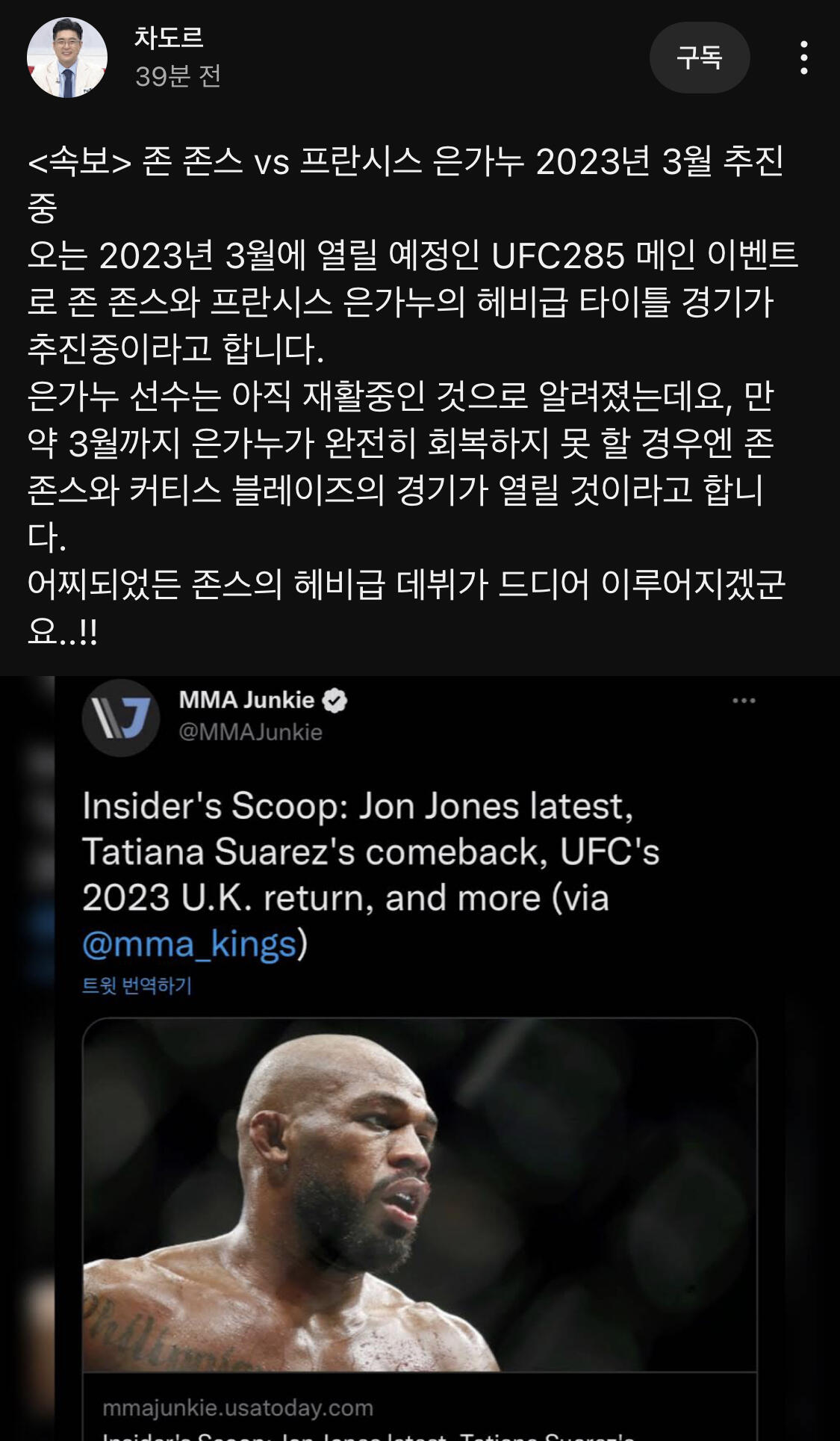Viewport: 840px width, 1441px height.
Task: Tap the <속보> headline text line
Action: tap(405, 184)
